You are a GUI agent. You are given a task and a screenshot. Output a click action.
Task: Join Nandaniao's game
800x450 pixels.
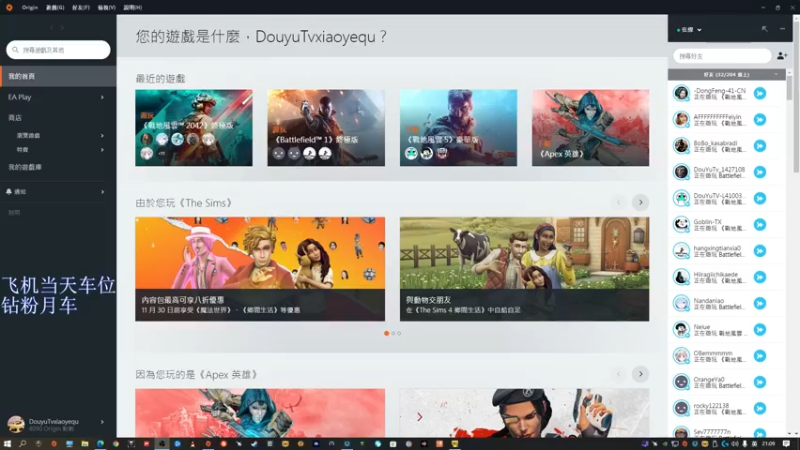point(760,304)
